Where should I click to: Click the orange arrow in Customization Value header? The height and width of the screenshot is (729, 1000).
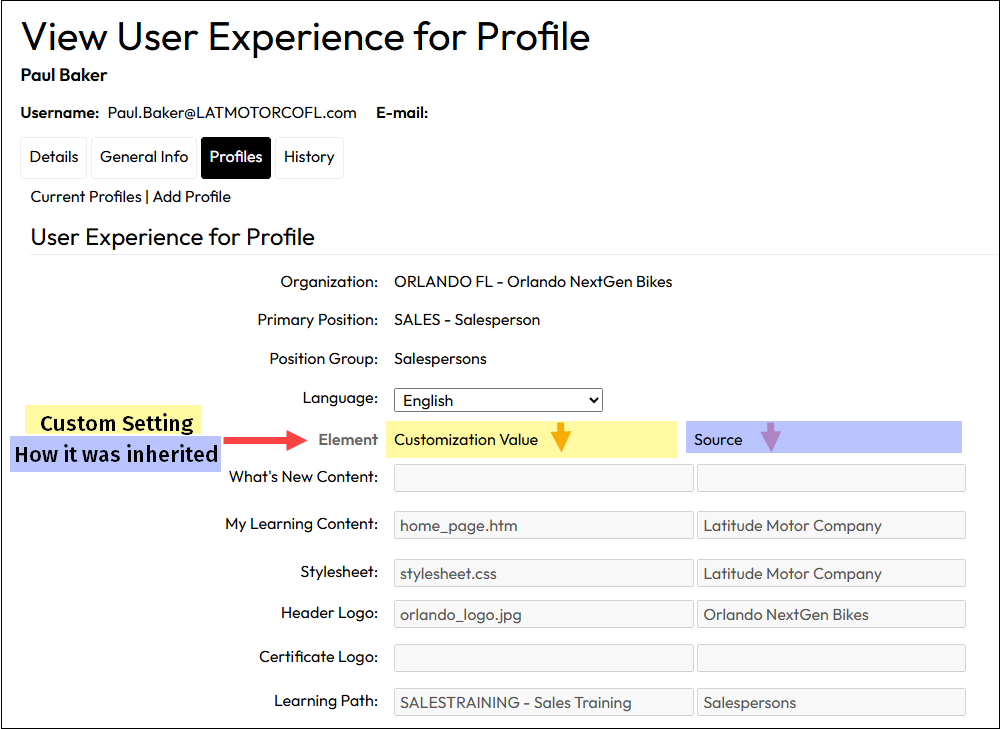(x=561, y=437)
